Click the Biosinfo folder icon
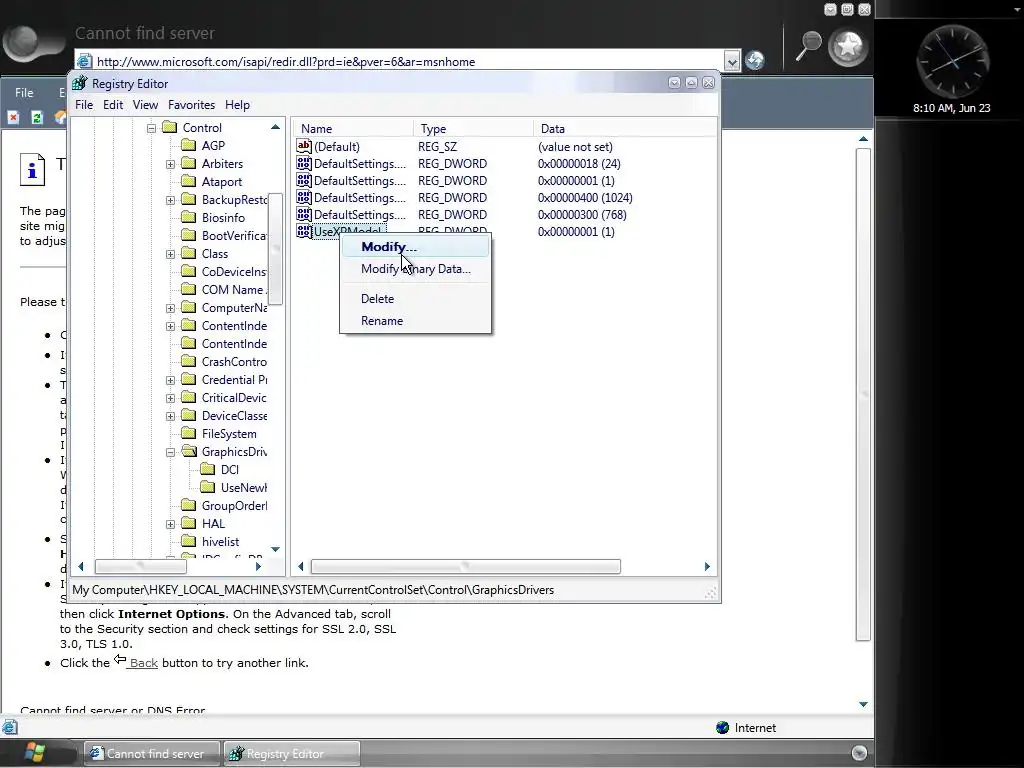The image size is (1024, 768). pyautogui.click(x=189, y=217)
